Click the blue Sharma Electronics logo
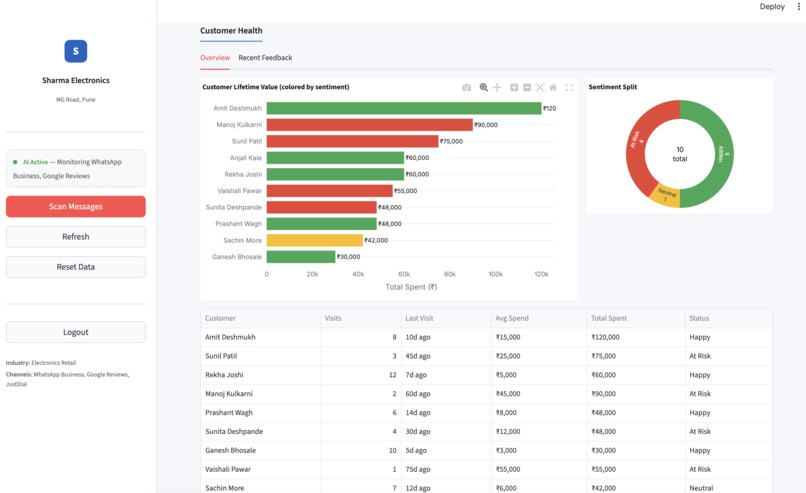Screen dimensions: 806x493 76,51
